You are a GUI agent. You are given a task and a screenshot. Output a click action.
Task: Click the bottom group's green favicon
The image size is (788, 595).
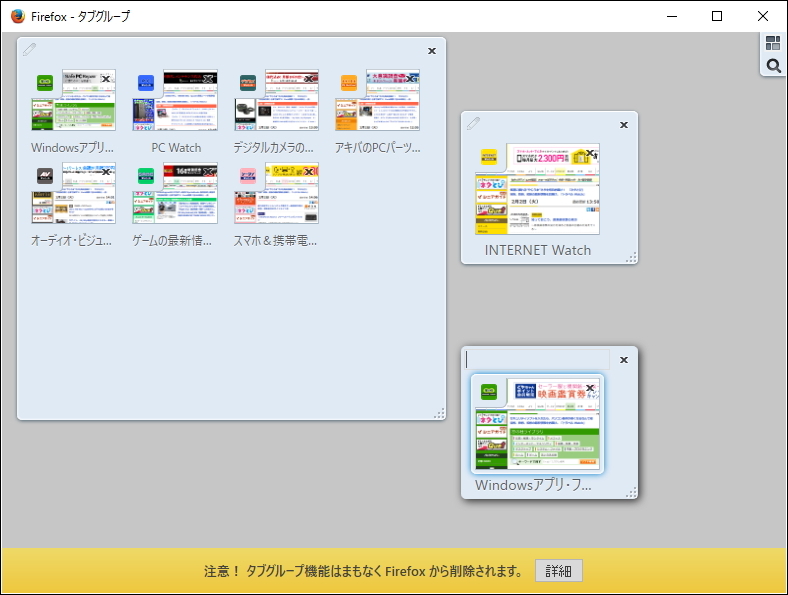click(489, 391)
